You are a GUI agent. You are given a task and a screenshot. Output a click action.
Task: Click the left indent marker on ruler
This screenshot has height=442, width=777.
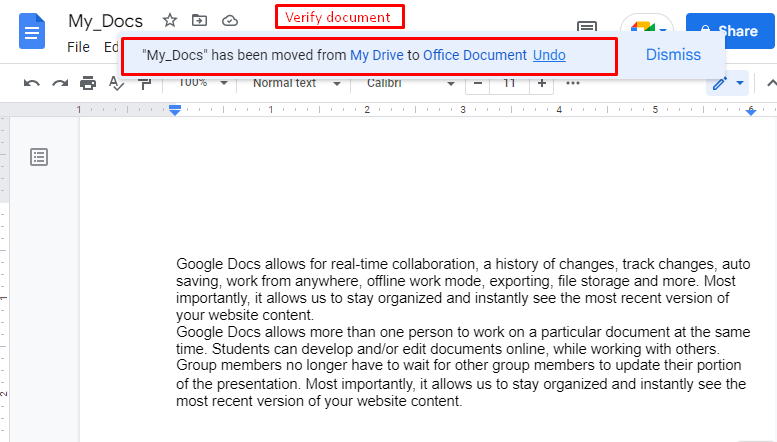point(174,110)
